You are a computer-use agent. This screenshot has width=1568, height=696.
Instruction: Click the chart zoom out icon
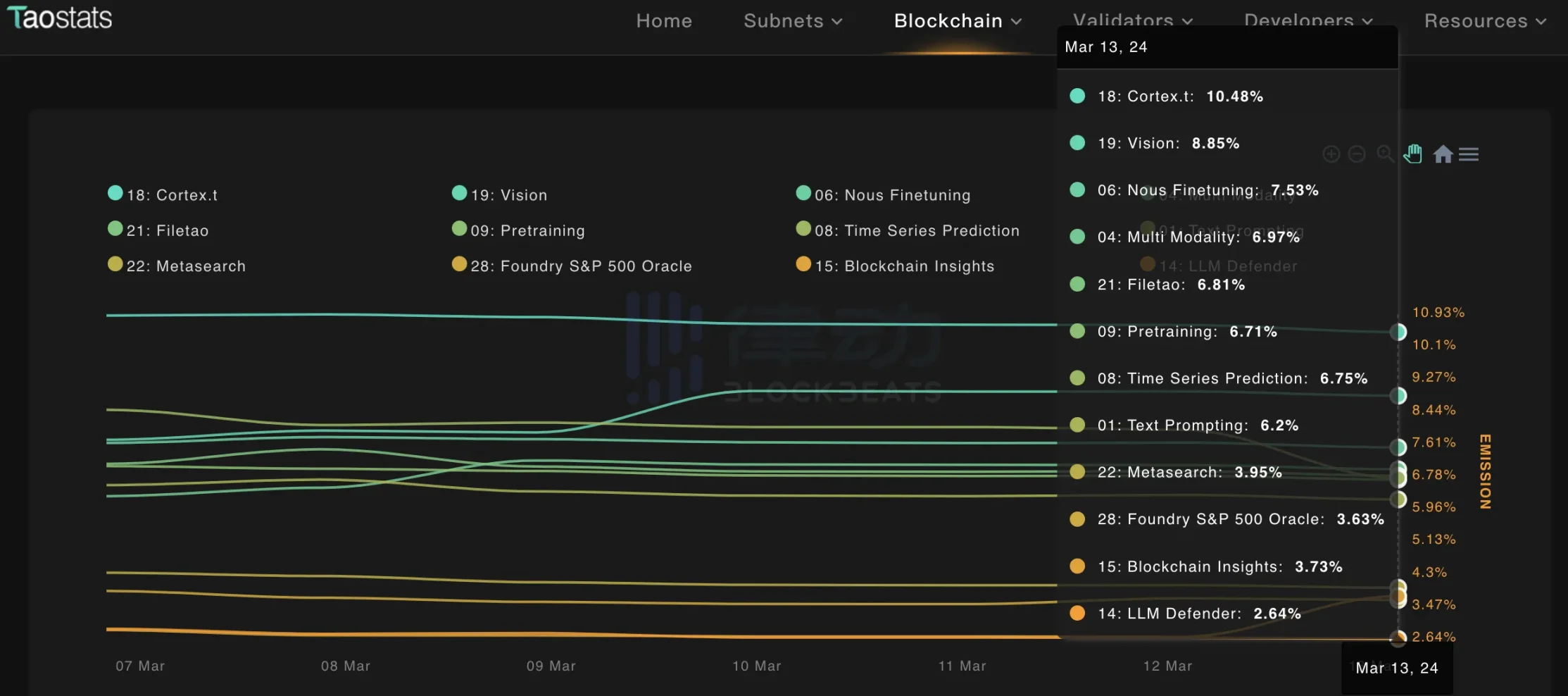[x=1357, y=154]
